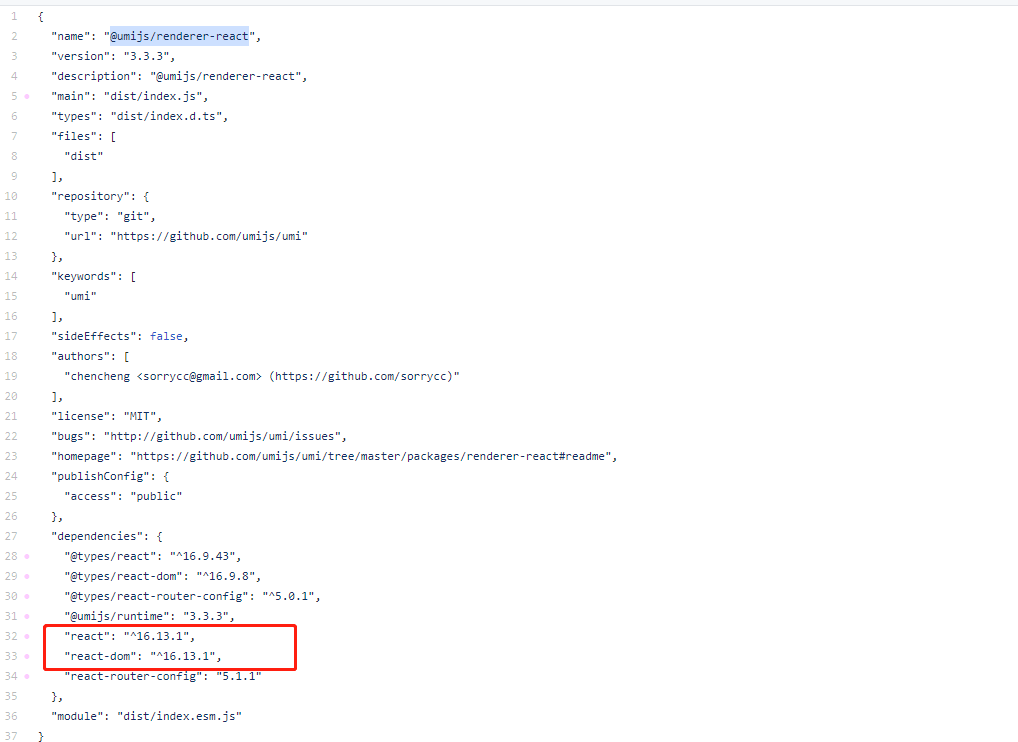Click the change marker beside line 29
1018x742 pixels.
click(x=27, y=575)
